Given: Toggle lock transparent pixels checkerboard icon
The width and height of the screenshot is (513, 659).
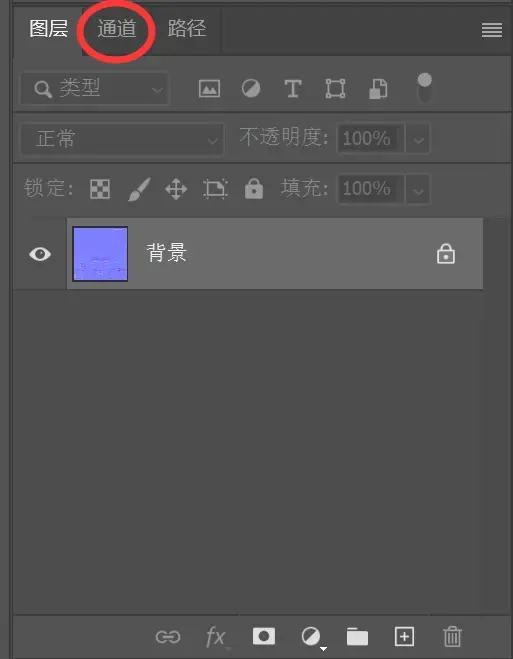Looking at the screenshot, I should [x=100, y=189].
